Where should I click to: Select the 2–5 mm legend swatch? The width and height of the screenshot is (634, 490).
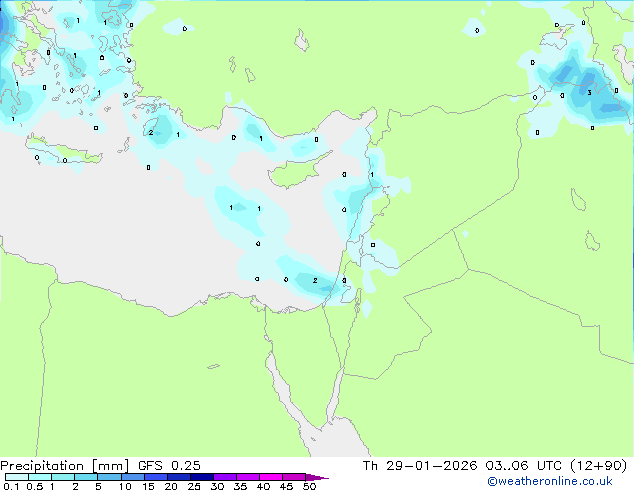tap(86, 477)
